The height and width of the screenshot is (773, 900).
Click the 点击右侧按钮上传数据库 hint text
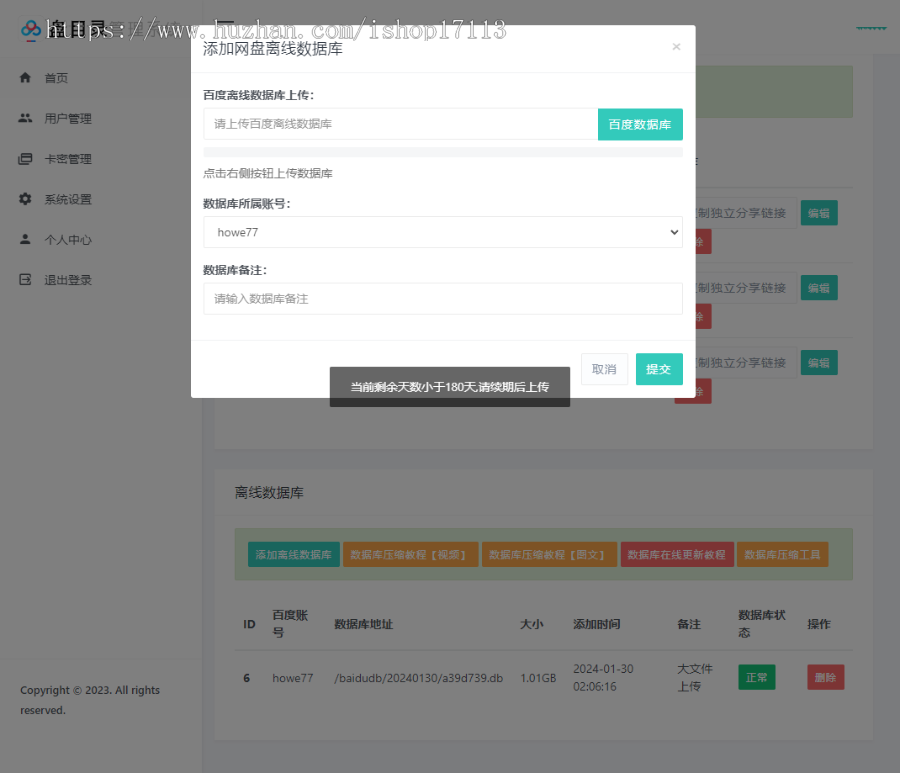267,173
